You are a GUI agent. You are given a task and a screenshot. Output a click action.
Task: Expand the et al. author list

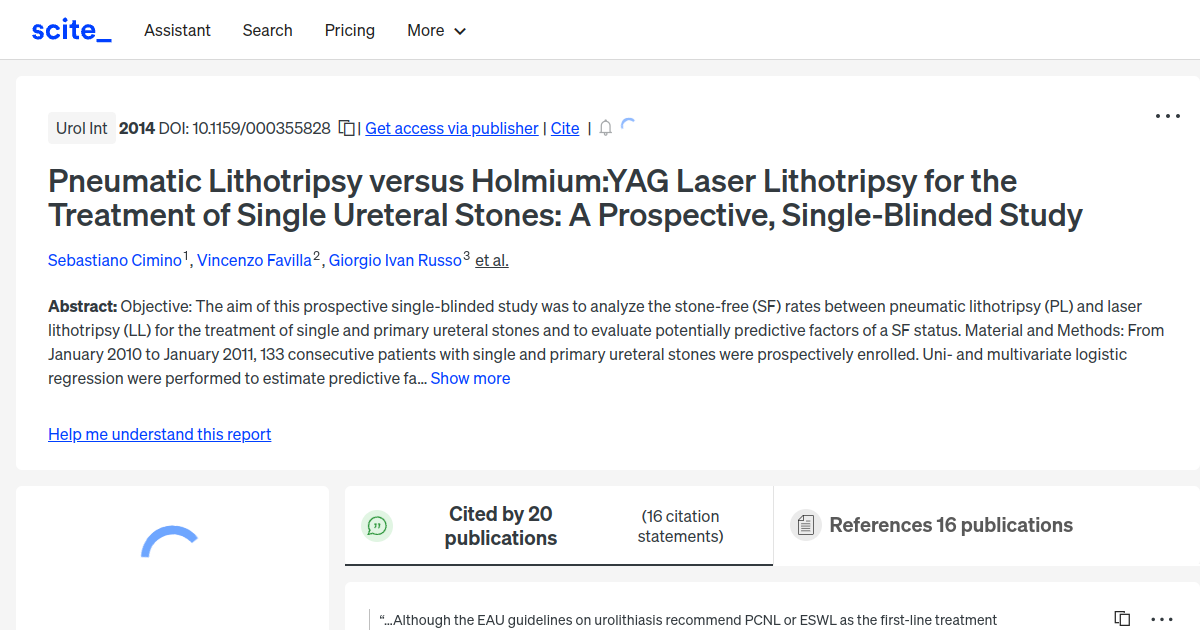click(x=491, y=260)
